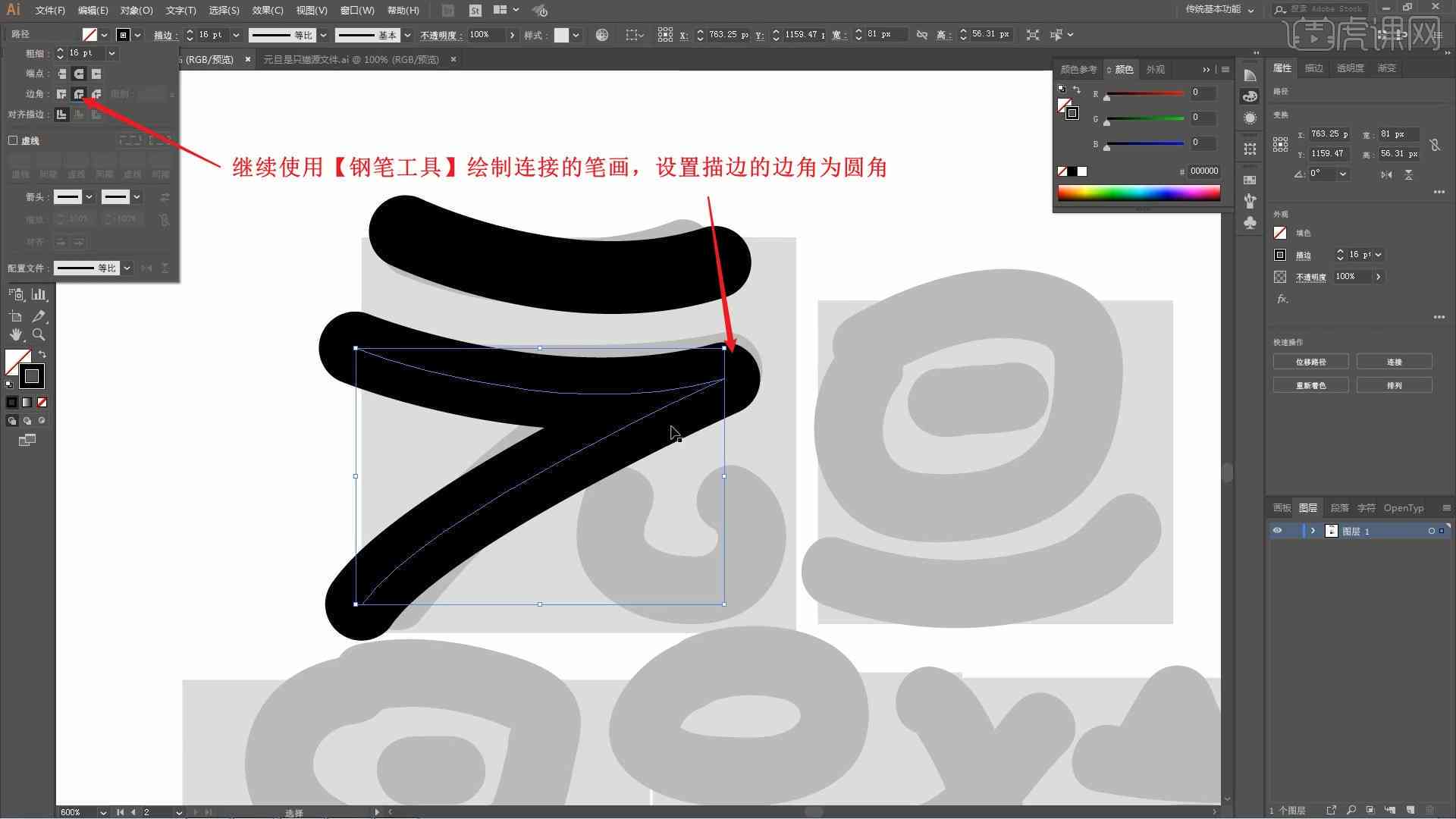Open the rotation angle dropdown in Properties

click(x=1343, y=174)
